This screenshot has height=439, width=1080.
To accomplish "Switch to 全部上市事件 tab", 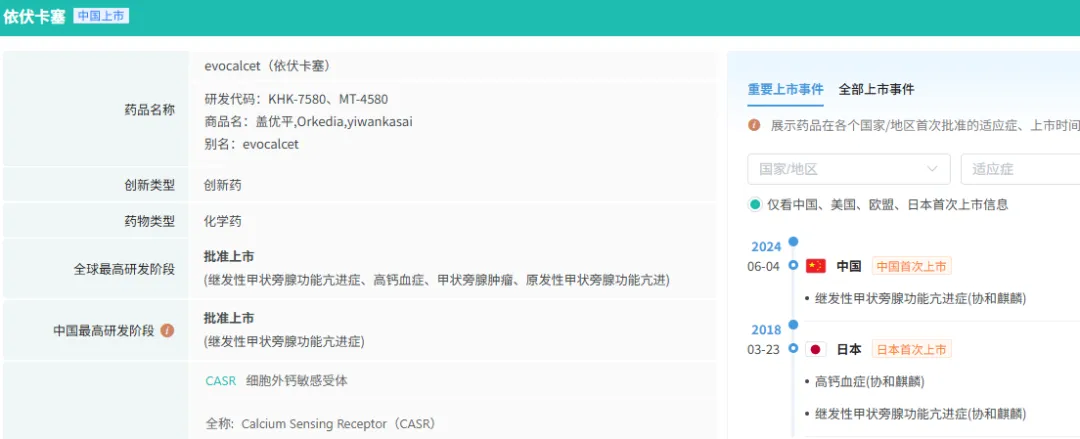I will (876, 89).
